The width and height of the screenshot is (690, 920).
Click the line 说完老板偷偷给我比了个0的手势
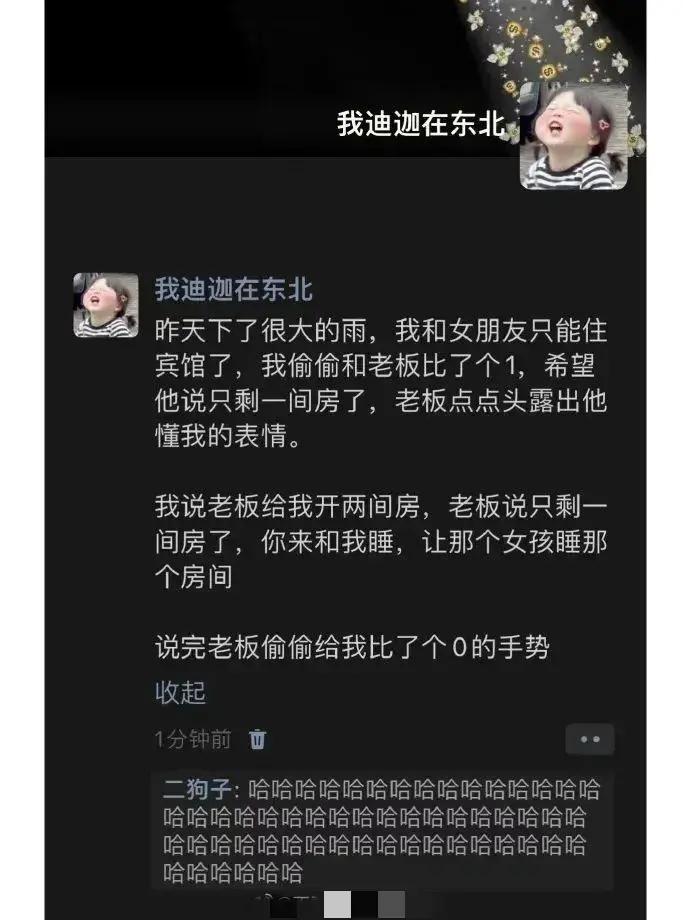click(352, 648)
